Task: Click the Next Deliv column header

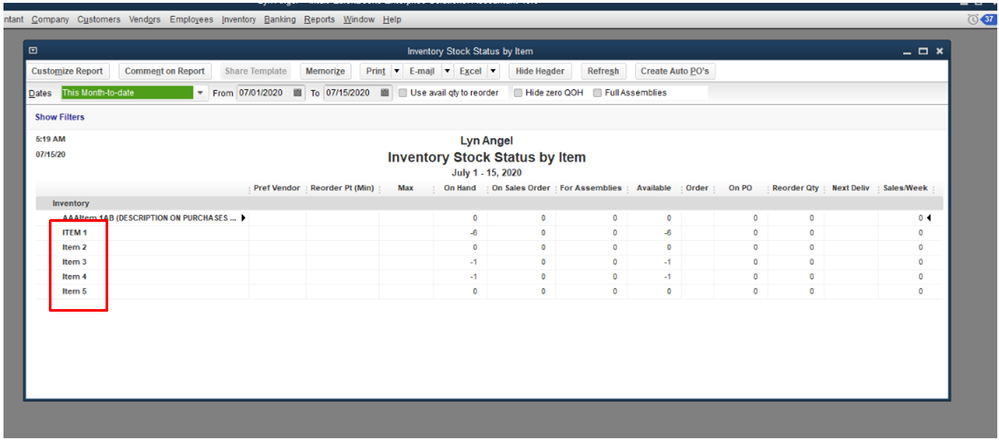Action: pyautogui.click(x=851, y=189)
